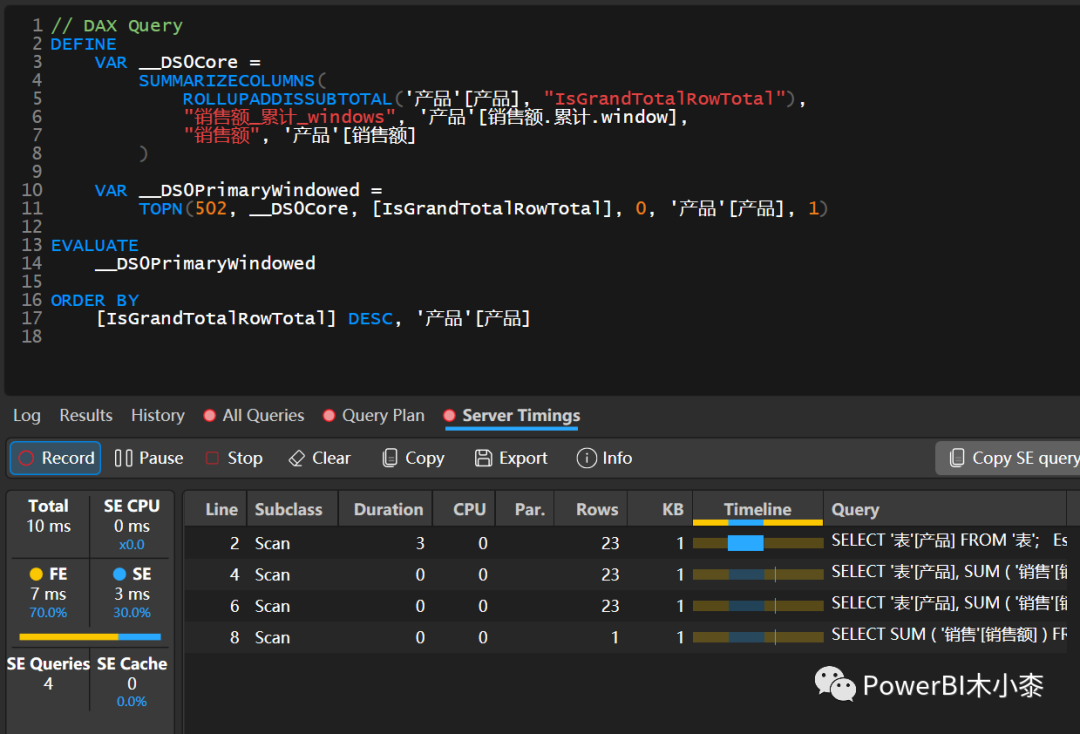Screen dimensions: 1080x734
Task: Sort by the Duration column header
Action: pos(388,510)
